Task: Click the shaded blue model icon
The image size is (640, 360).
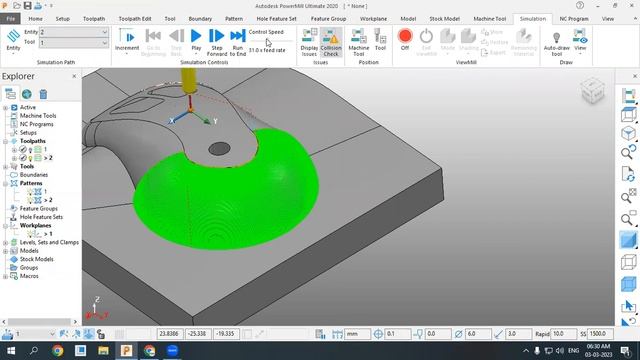Action: [x=629, y=240]
